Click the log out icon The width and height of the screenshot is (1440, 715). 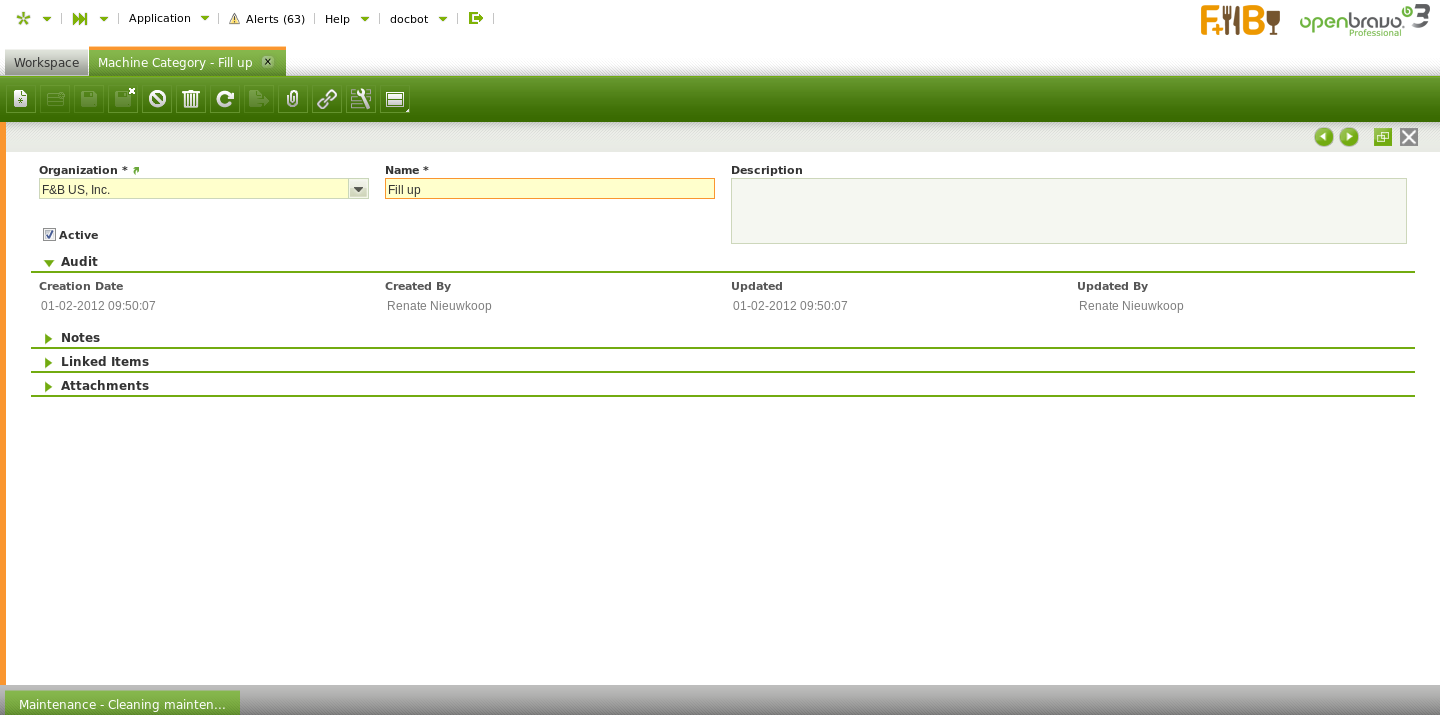tap(476, 18)
